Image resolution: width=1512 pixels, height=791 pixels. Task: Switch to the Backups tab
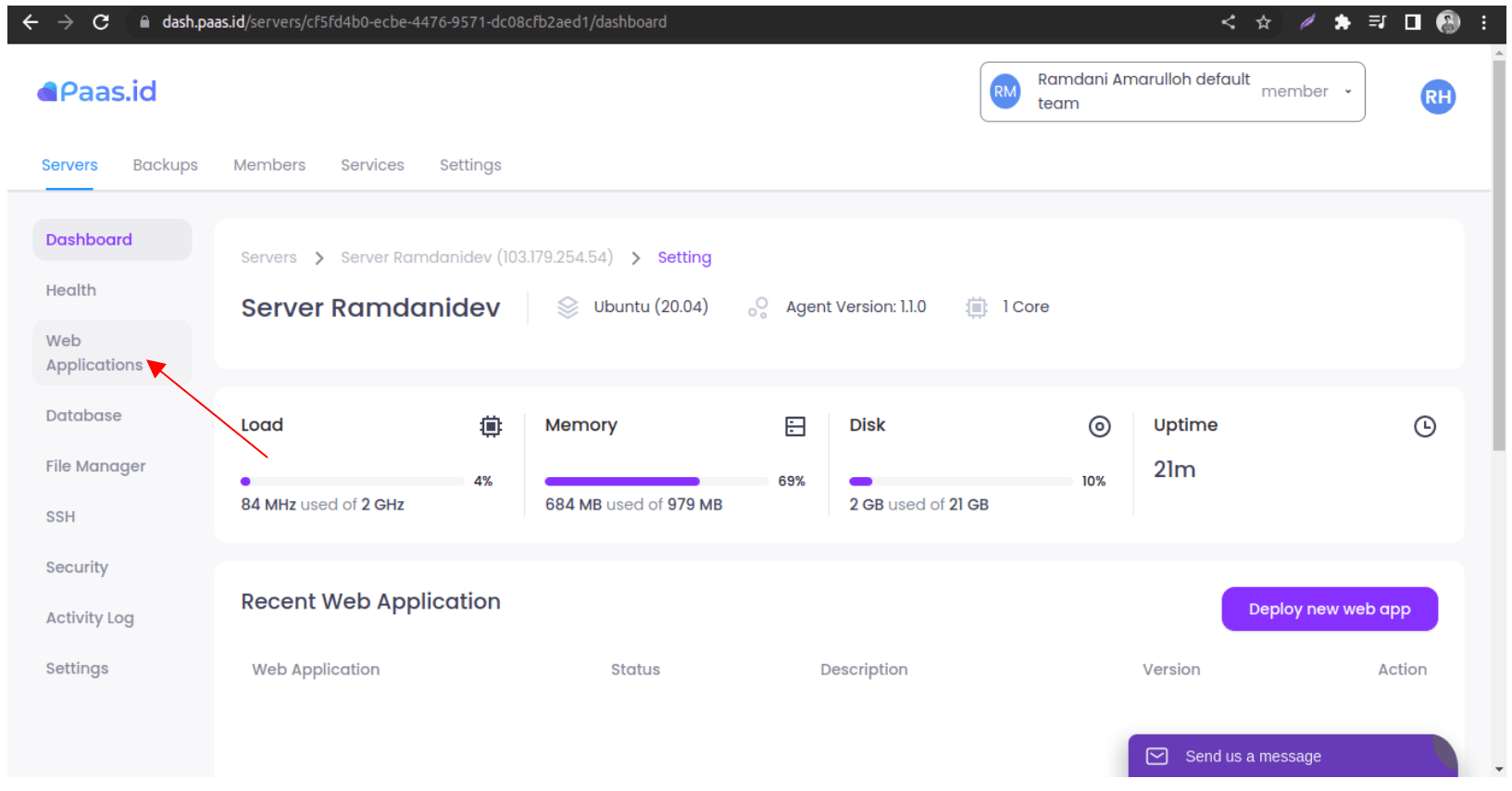pos(165,165)
